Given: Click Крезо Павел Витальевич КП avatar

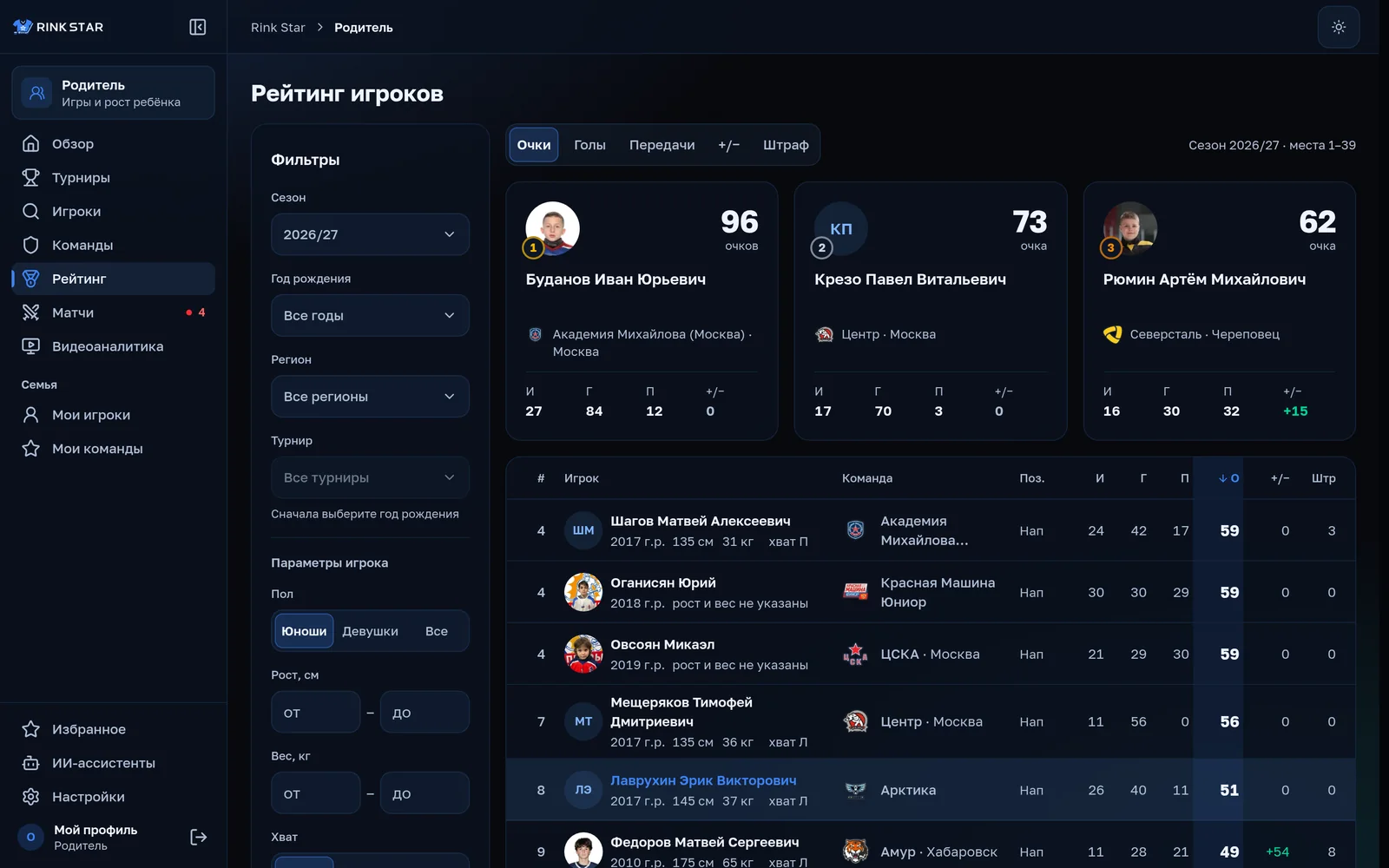Looking at the screenshot, I should click(x=840, y=229).
